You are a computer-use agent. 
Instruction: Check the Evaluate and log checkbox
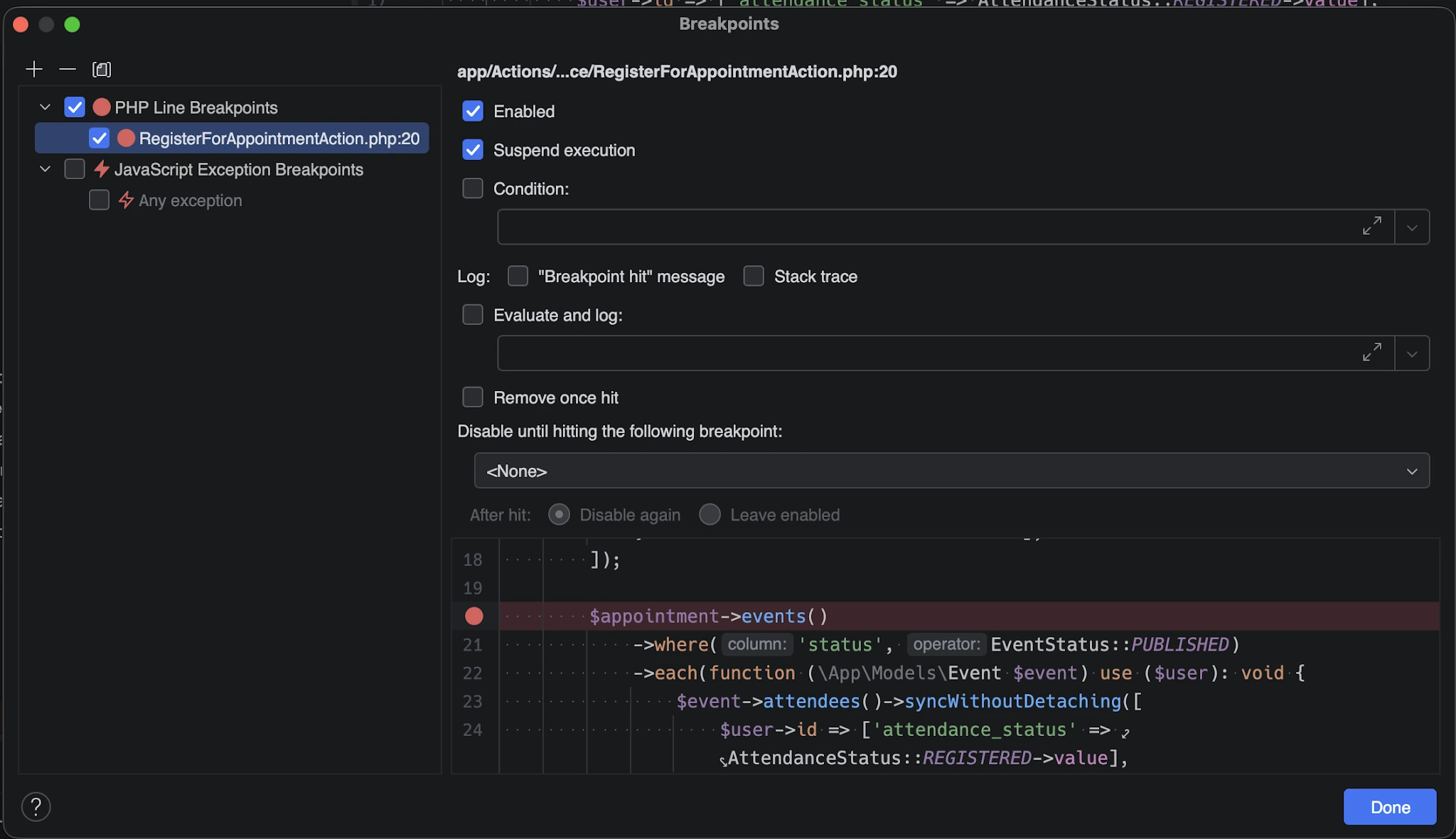click(x=473, y=315)
